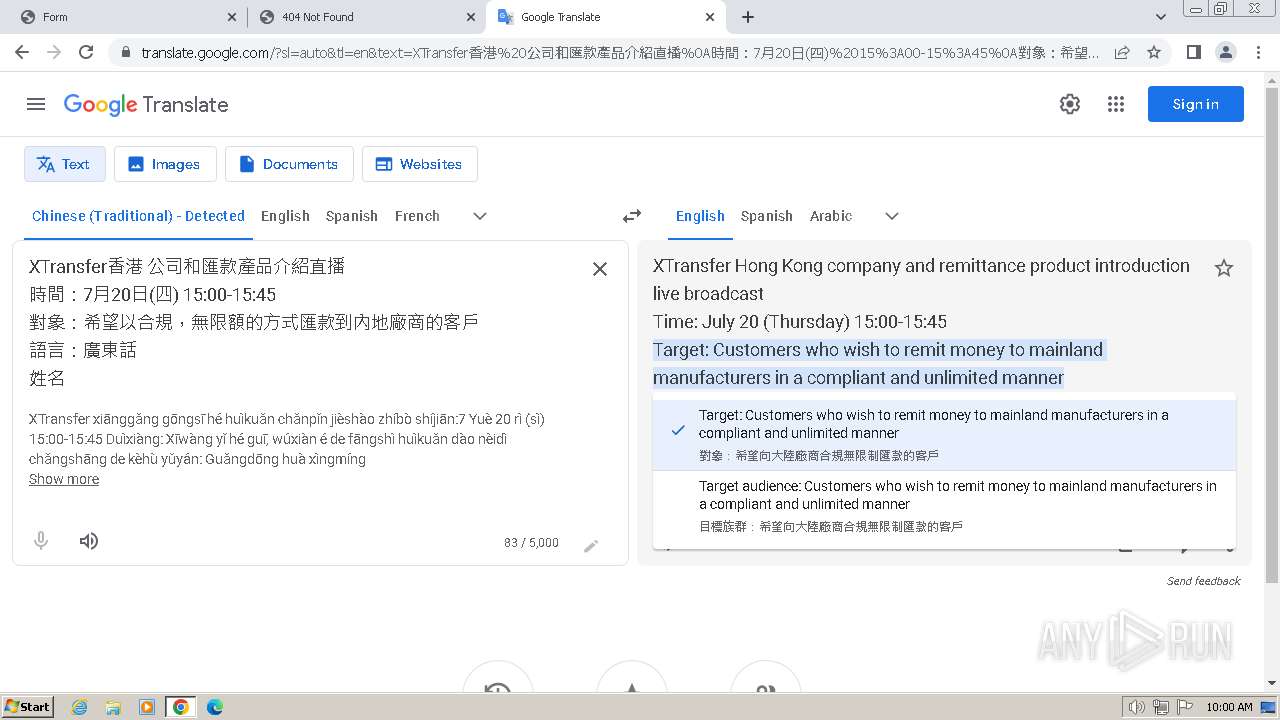
Task: Select Spanish as target language
Action: [x=767, y=216]
